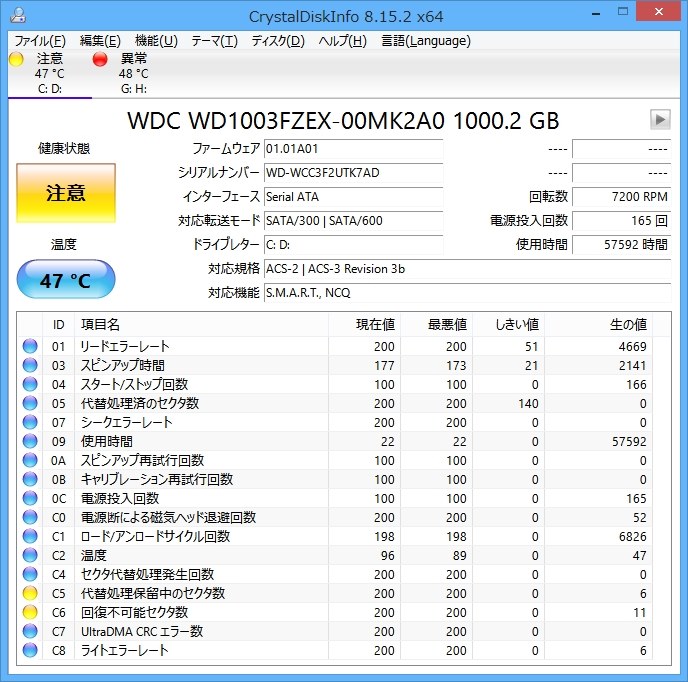Click the status orb for ID 04 row
Viewport: 688px width, 682px height.
(x=30, y=384)
